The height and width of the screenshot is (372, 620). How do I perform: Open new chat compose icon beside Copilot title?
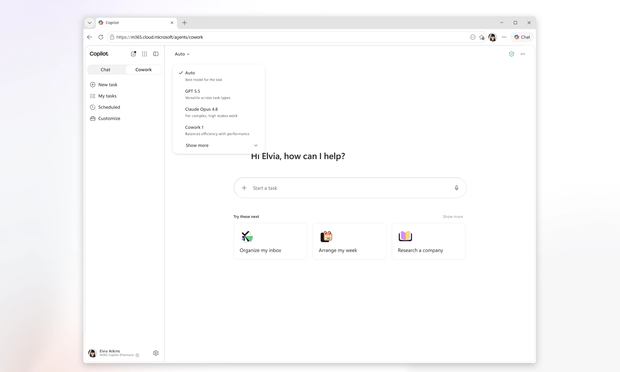tap(133, 54)
